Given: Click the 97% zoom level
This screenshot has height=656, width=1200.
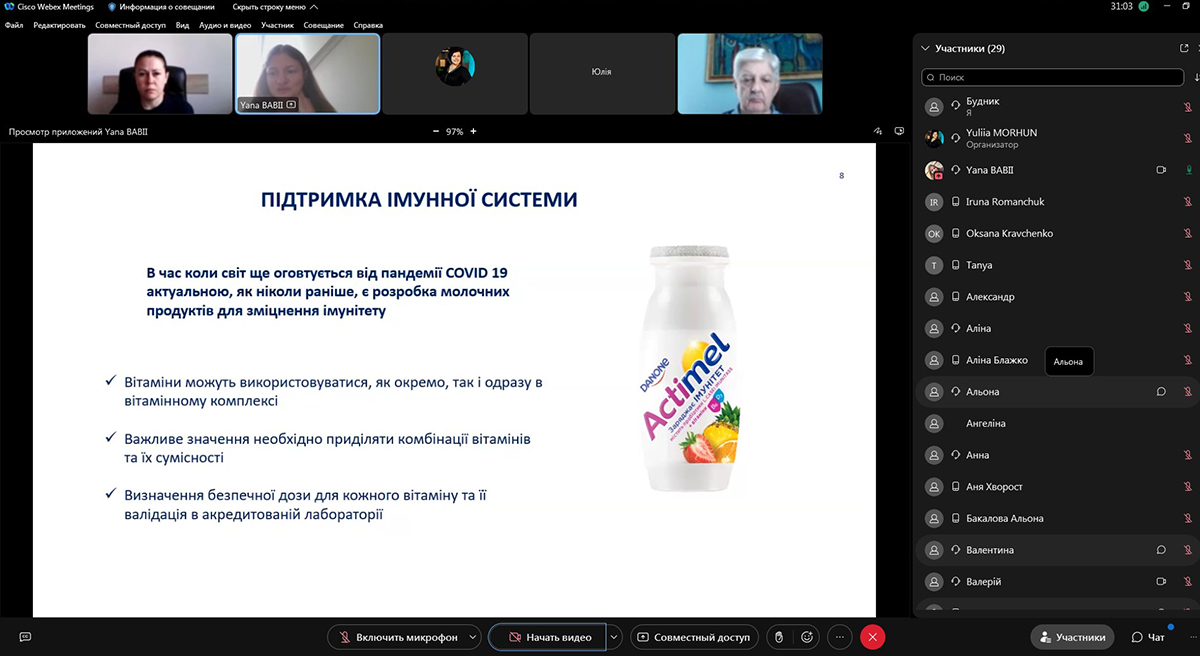Looking at the screenshot, I should [455, 131].
